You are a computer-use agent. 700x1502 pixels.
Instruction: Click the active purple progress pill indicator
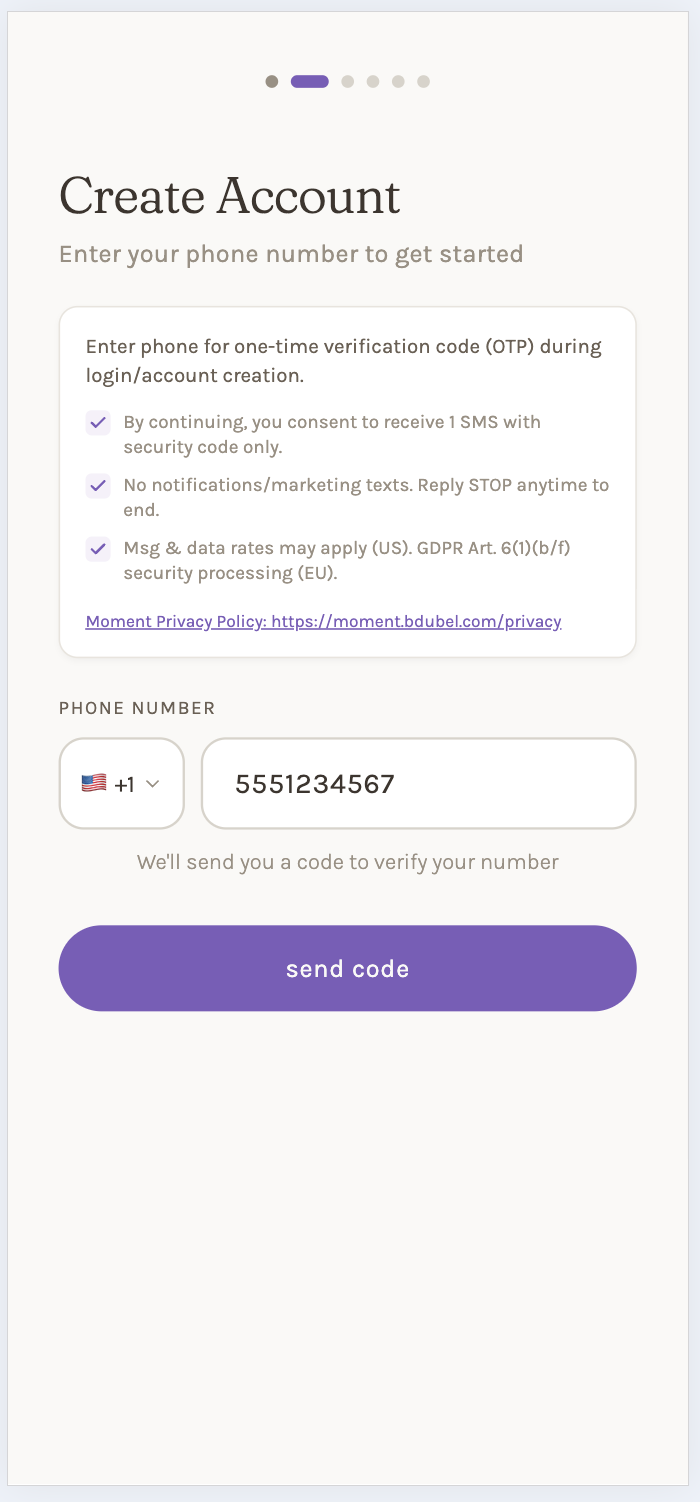[x=310, y=81]
